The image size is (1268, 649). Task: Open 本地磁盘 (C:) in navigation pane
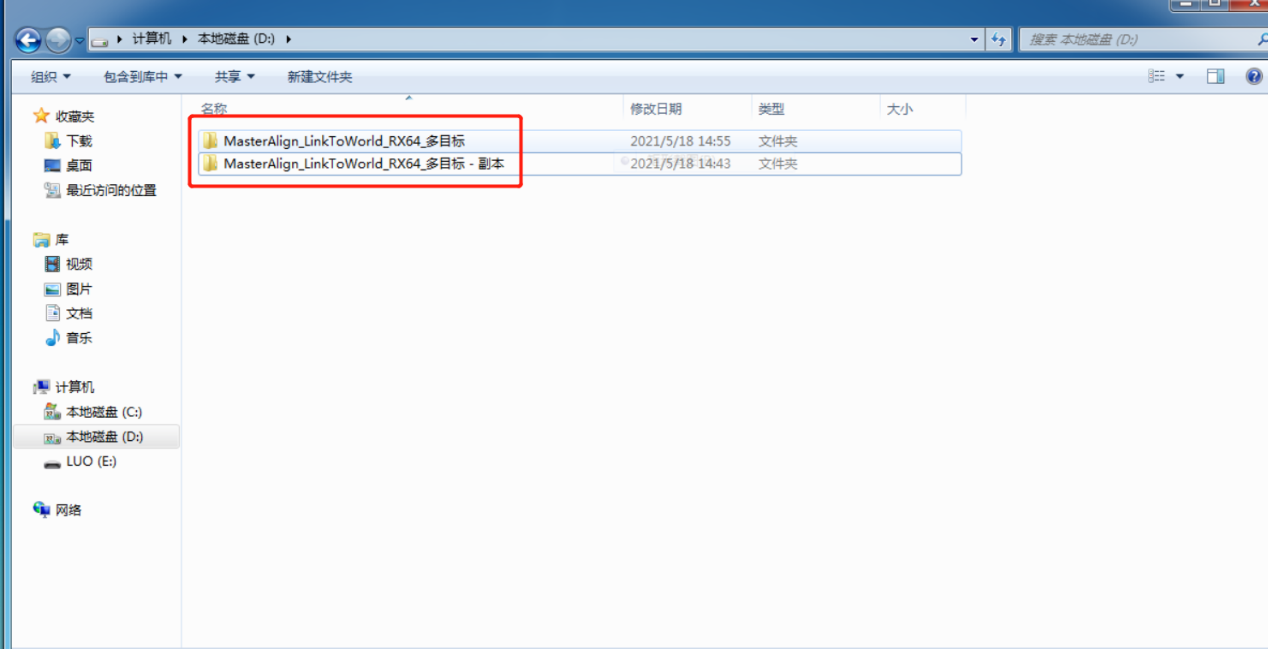point(103,412)
